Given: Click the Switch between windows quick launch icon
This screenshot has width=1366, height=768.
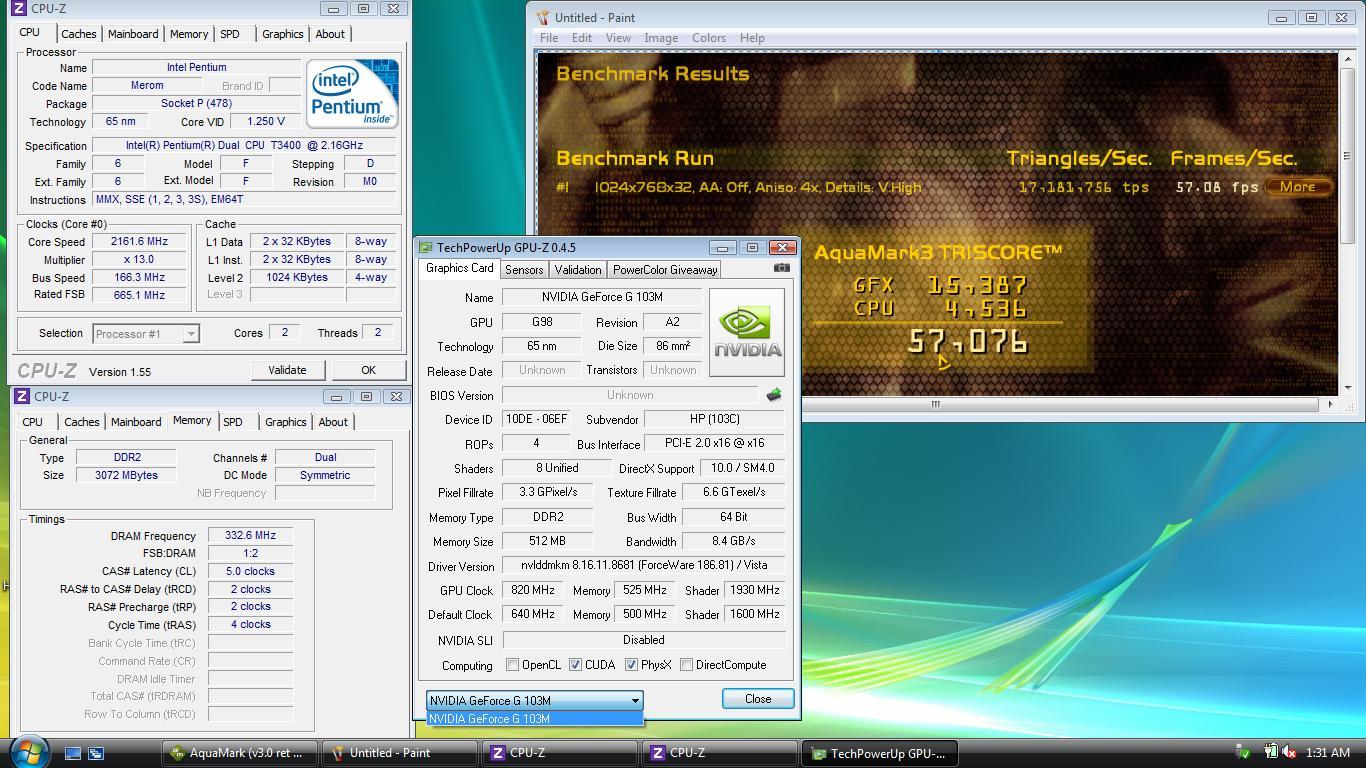Looking at the screenshot, I should (x=96, y=753).
